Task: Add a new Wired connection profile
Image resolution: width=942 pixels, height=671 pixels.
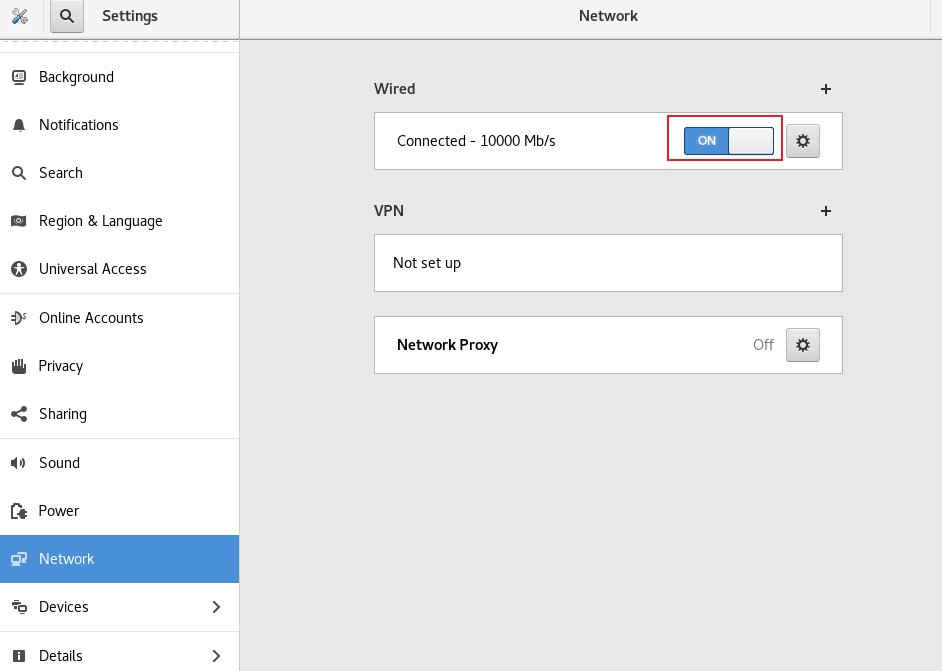Action: pos(826,89)
